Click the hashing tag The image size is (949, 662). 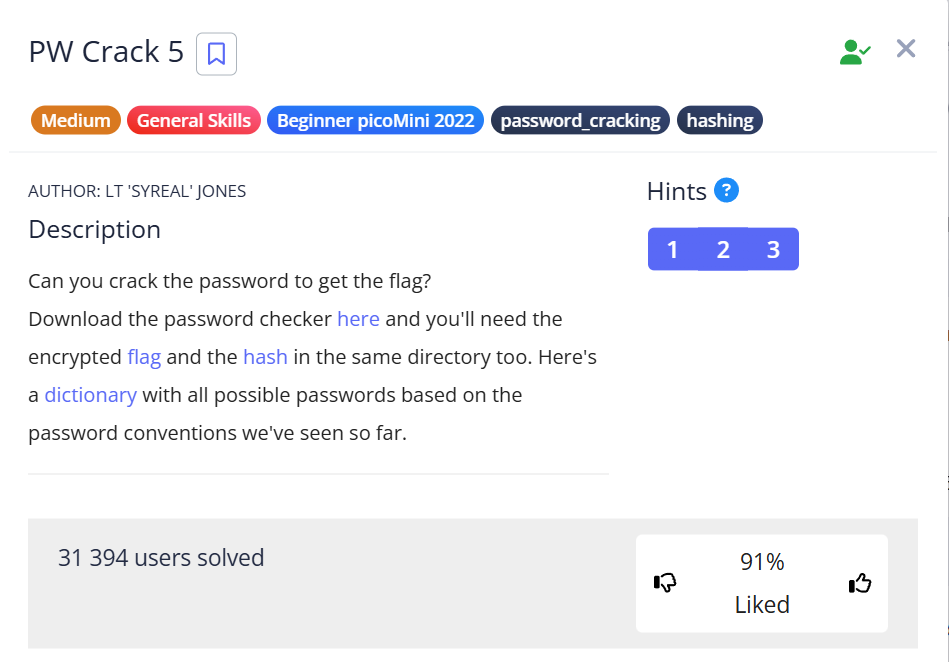point(720,121)
